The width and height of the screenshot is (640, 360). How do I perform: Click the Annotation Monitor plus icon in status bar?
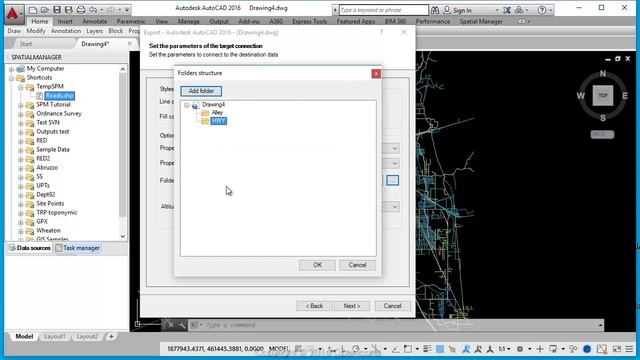(540, 349)
